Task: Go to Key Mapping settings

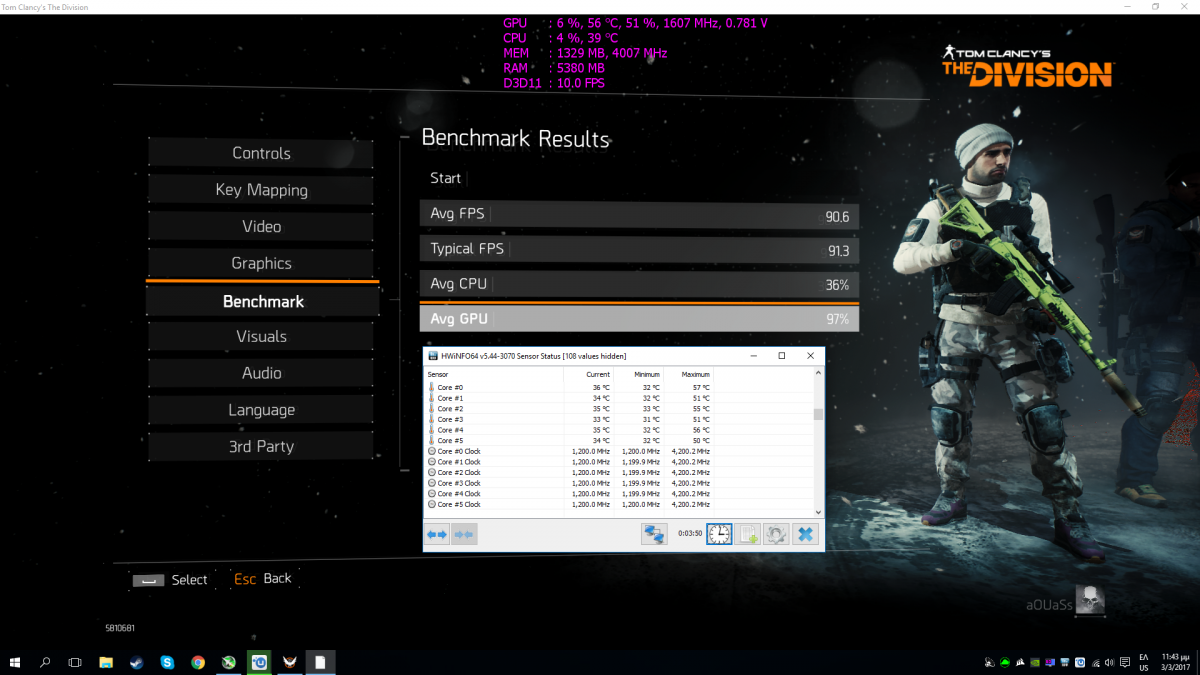Action: pos(261,190)
